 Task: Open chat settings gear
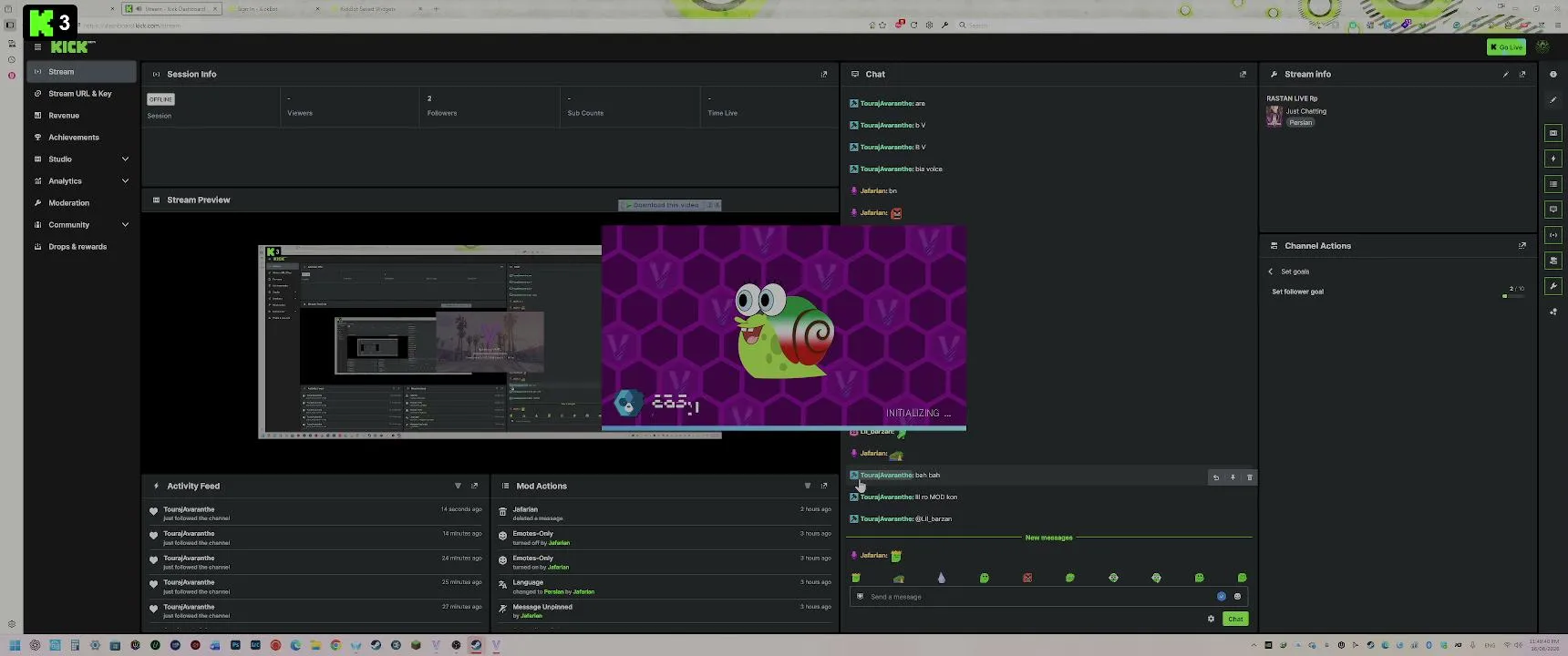tap(1211, 619)
